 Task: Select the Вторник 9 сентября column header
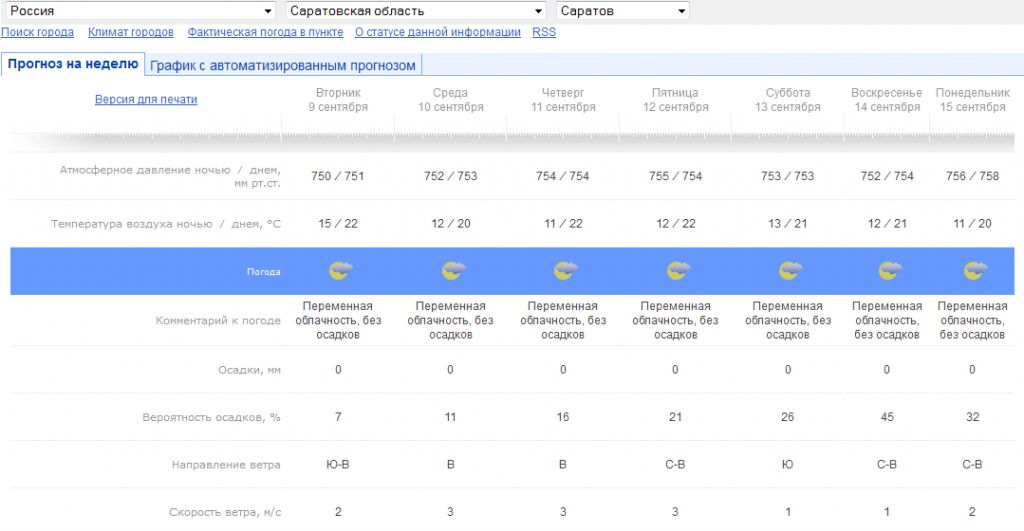[338, 100]
